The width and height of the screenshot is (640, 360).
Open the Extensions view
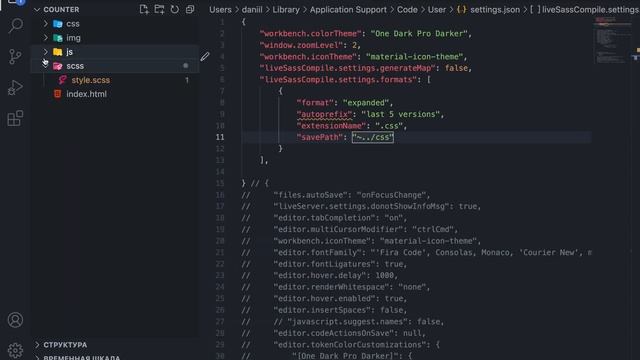coord(16,118)
